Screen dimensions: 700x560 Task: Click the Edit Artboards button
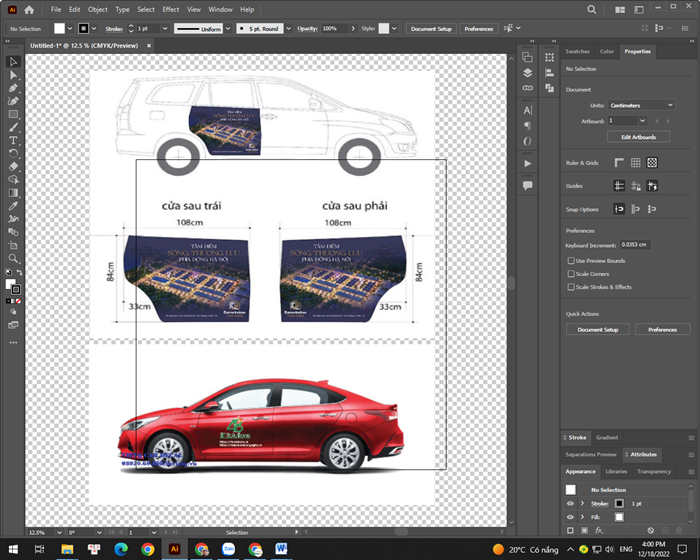[638, 137]
